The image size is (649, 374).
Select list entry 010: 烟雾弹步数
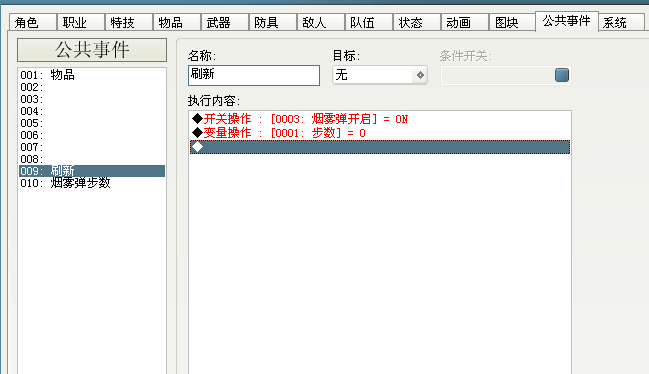[x=92, y=183]
